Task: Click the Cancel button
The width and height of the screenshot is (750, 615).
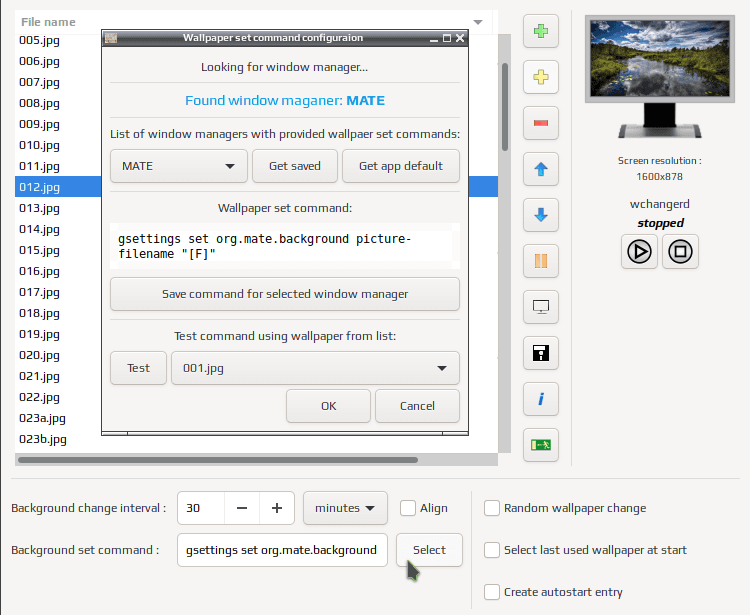Action: (417, 406)
